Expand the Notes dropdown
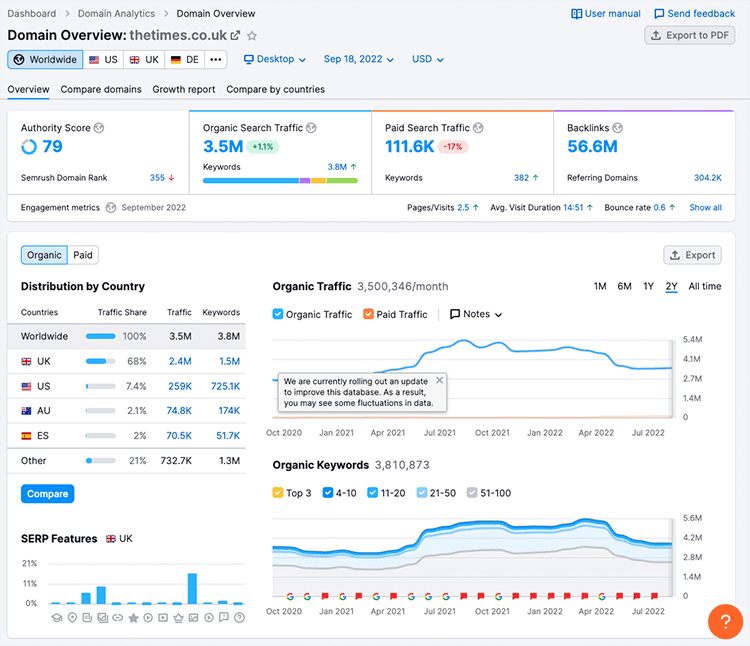Screen dimensions: 750x646 click(x=476, y=314)
